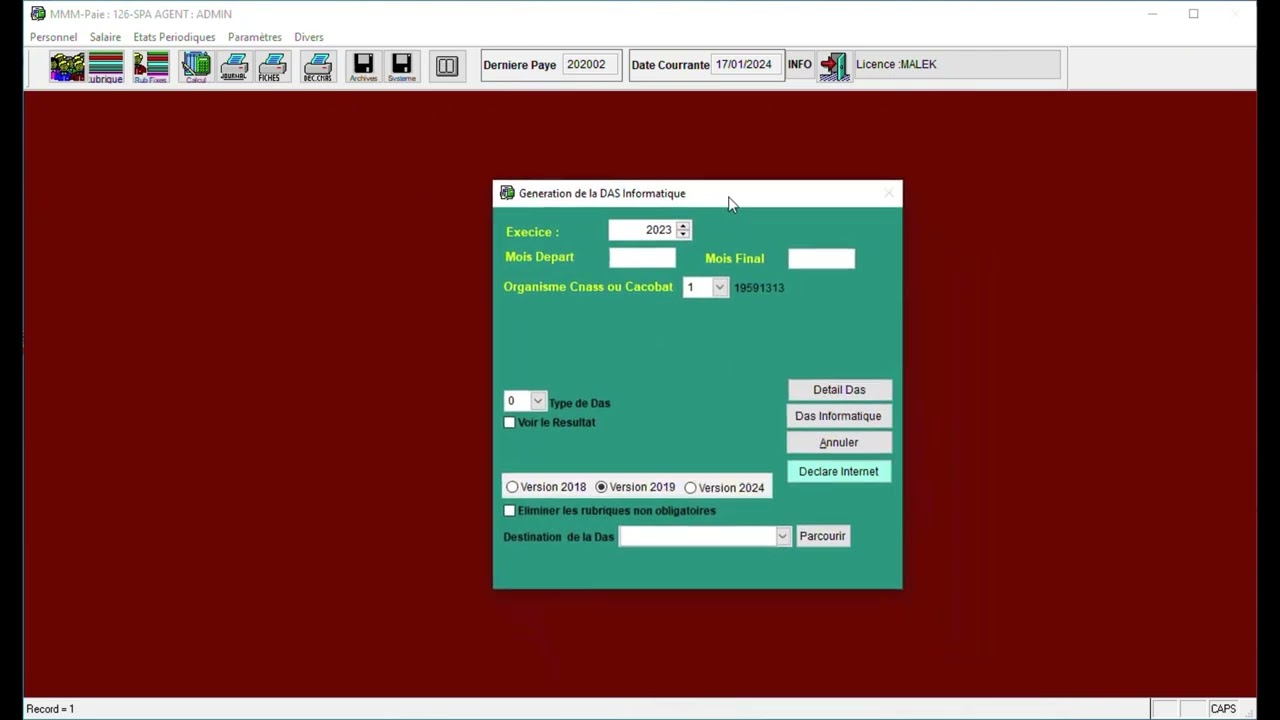The height and width of the screenshot is (720, 1280).
Task: Open the Paramètres menu
Action: click(x=255, y=37)
